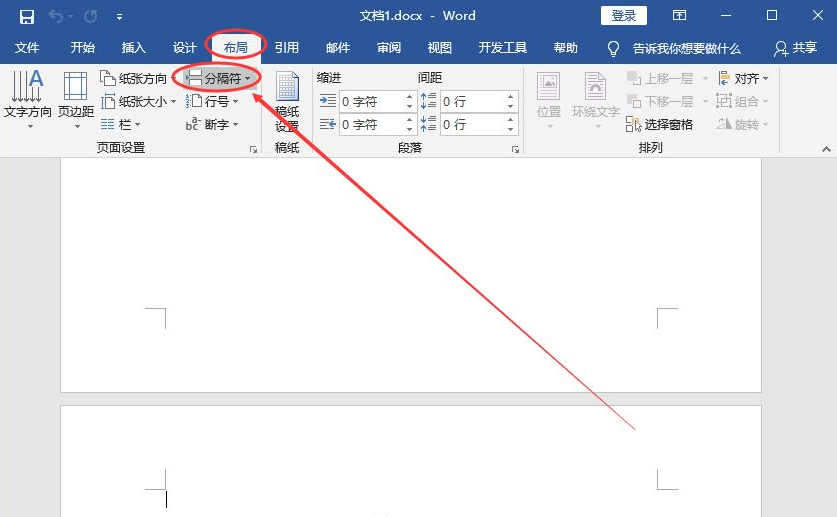This screenshot has height=517, width=837.
Task: Click the Share (共享) icon
Action: (x=795, y=48)
